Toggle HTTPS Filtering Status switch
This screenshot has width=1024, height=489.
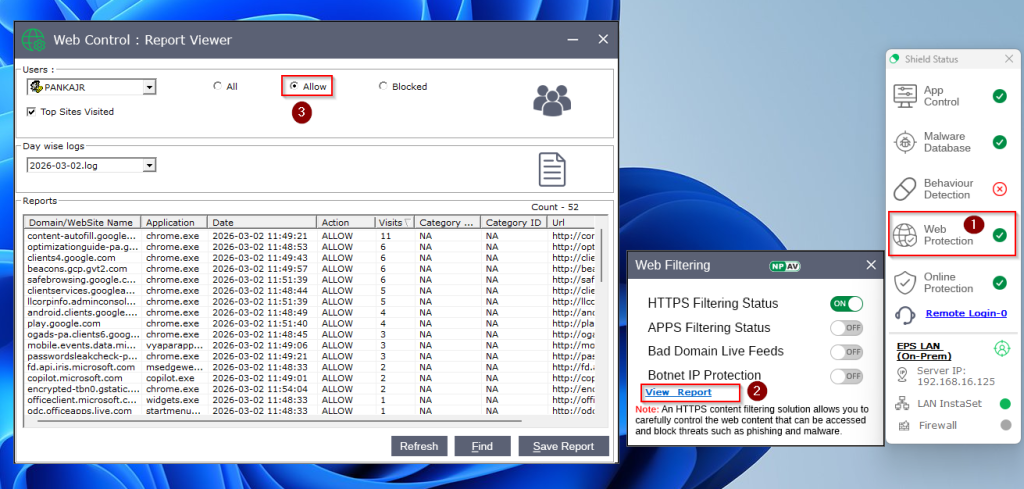[846, 304]
